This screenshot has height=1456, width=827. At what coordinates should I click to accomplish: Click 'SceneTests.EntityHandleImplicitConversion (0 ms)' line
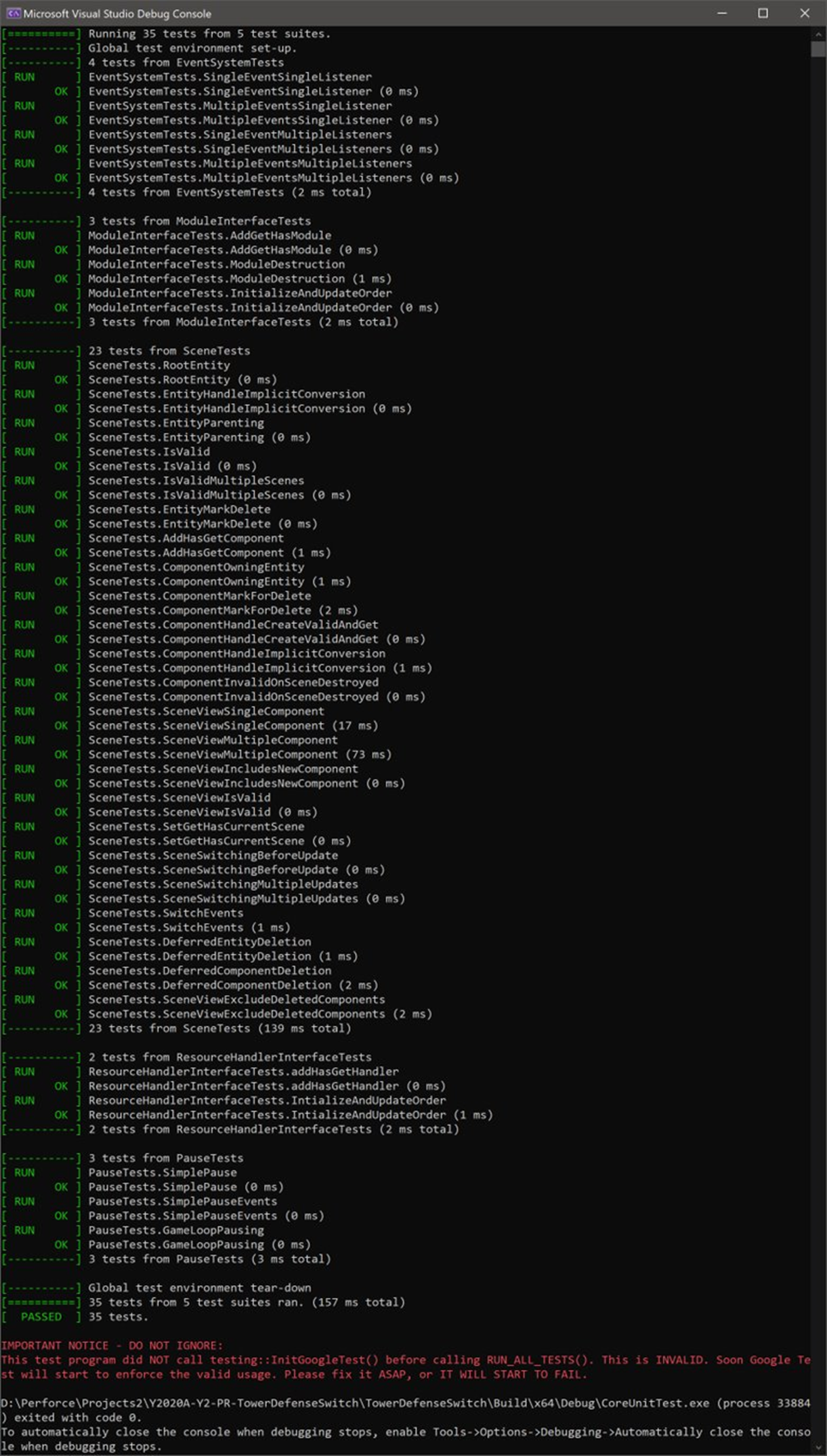tap(250, 409)
